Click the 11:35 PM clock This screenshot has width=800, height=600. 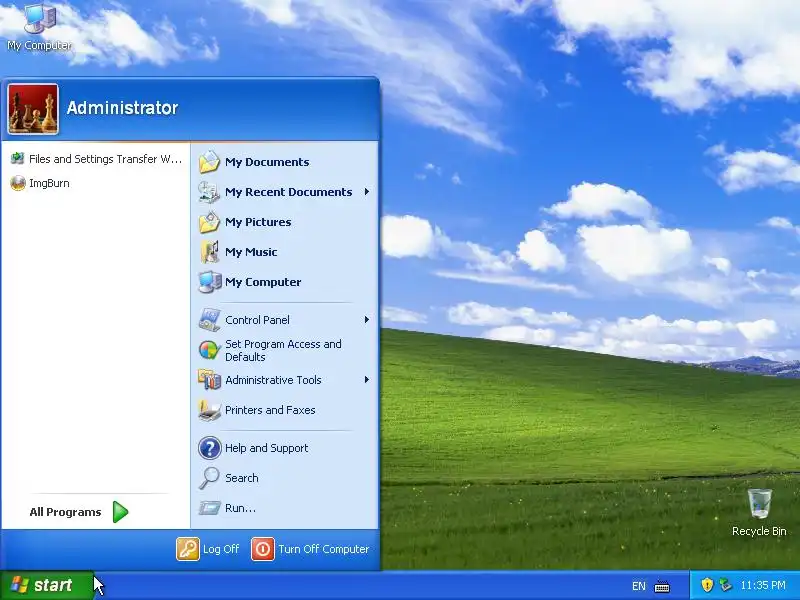click(763, 585)
